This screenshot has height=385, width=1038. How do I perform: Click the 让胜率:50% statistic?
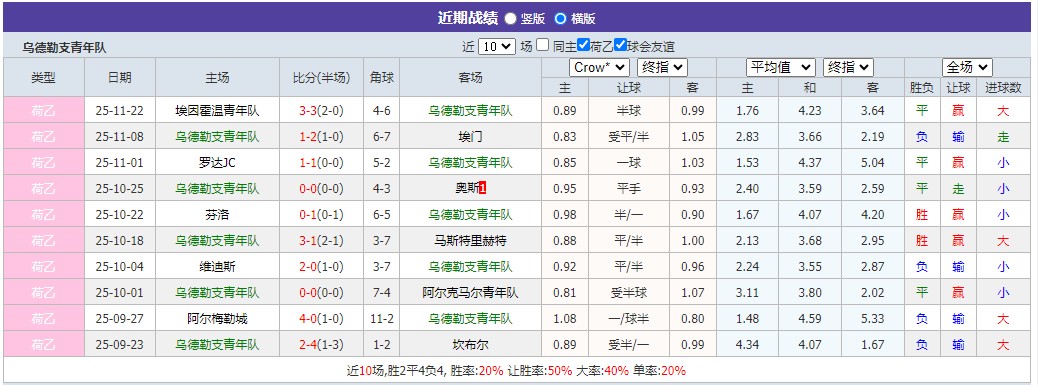pos(540,370)
